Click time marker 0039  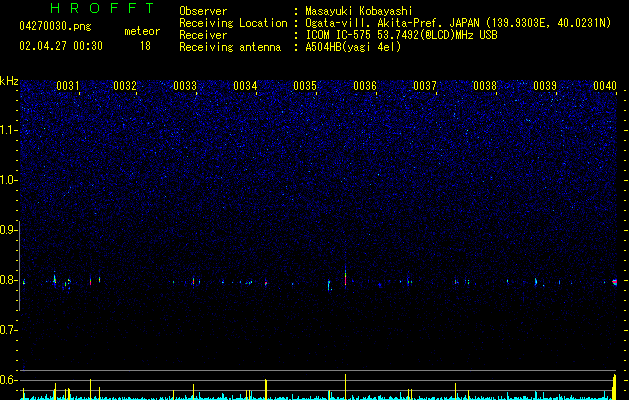point(545,86)
